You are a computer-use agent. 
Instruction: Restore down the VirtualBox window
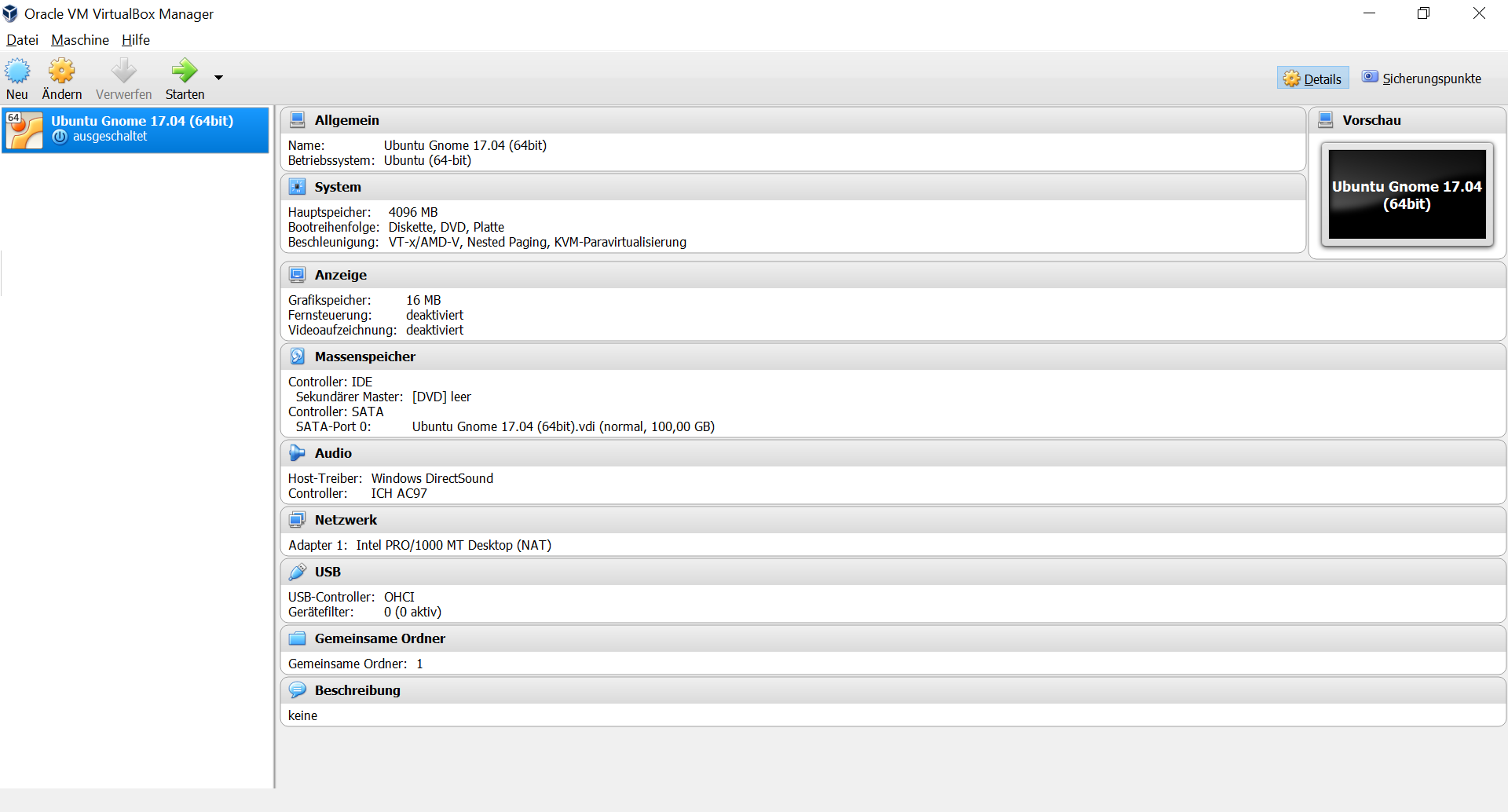(1423, 13)
